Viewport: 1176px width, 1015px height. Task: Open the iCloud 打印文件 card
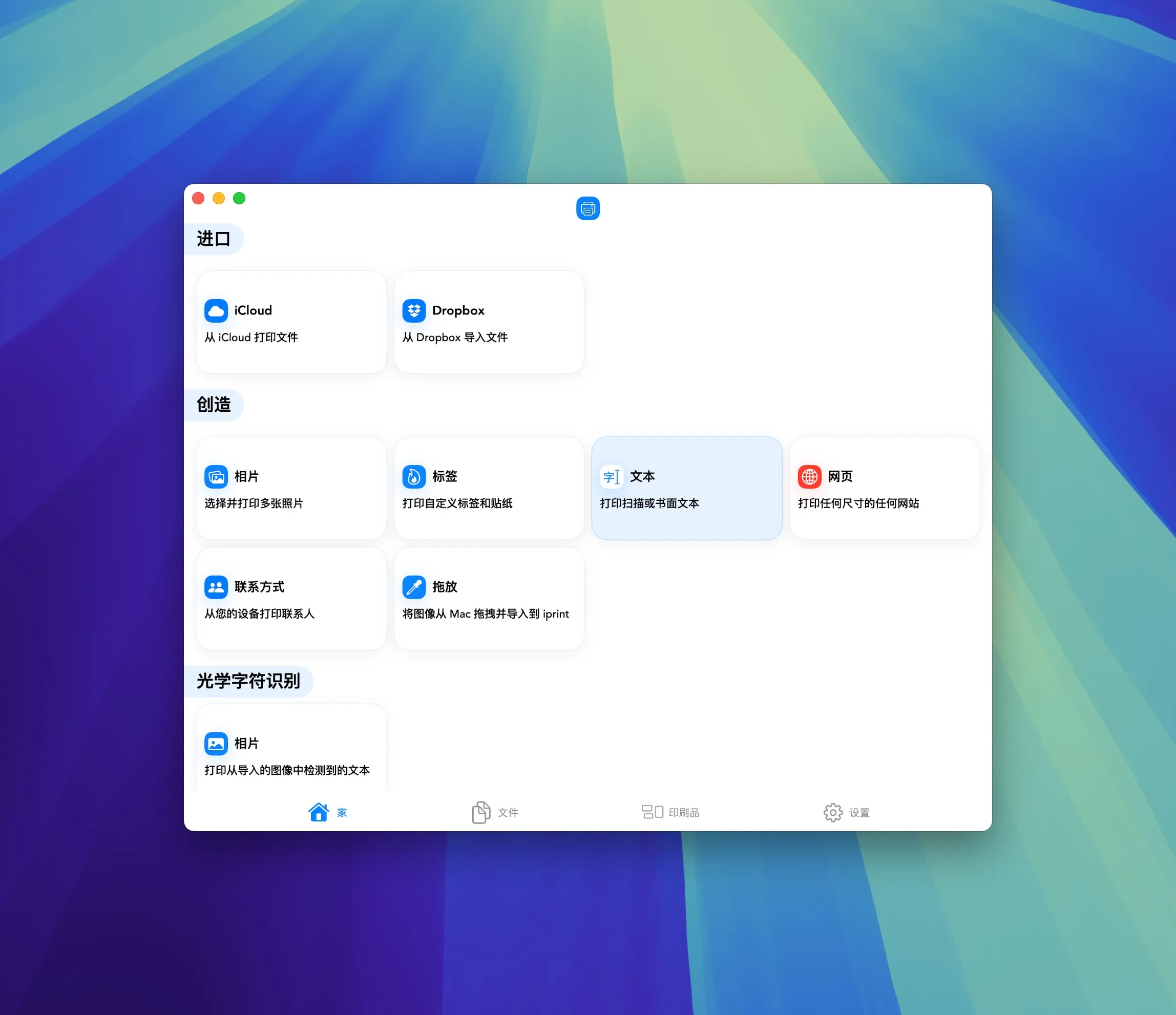coord(290,322)
